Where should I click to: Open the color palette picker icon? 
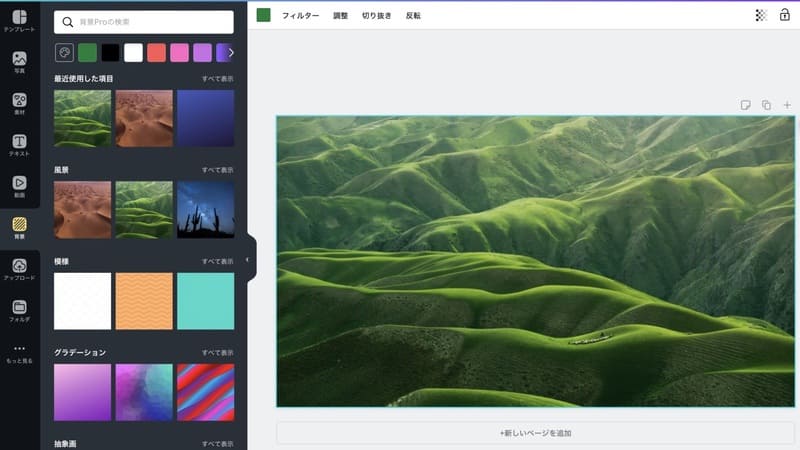64,53
